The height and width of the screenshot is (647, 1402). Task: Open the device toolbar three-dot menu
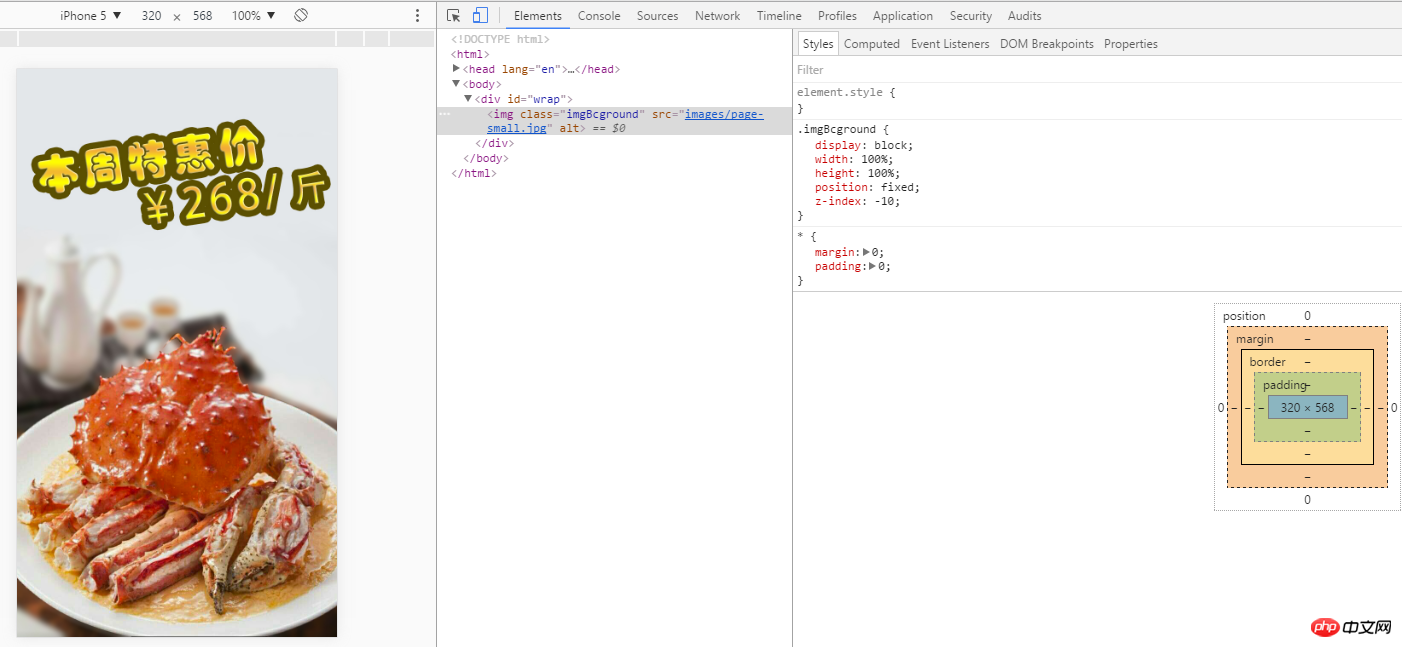[x=418, y=16]
